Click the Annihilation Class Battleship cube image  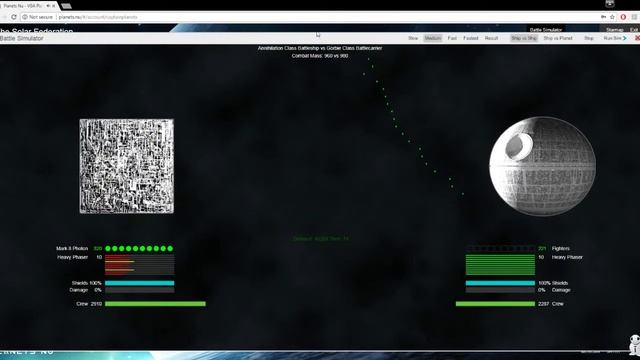click(127, 166)
